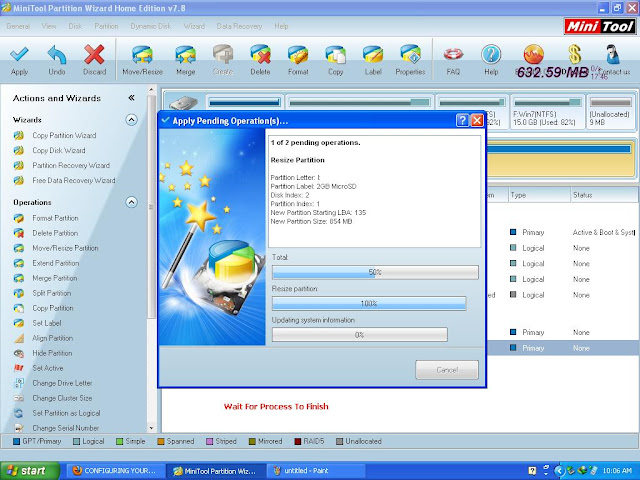
Task: Click the Windows start button
Action: pyautogui.click(x=29, y=471)
